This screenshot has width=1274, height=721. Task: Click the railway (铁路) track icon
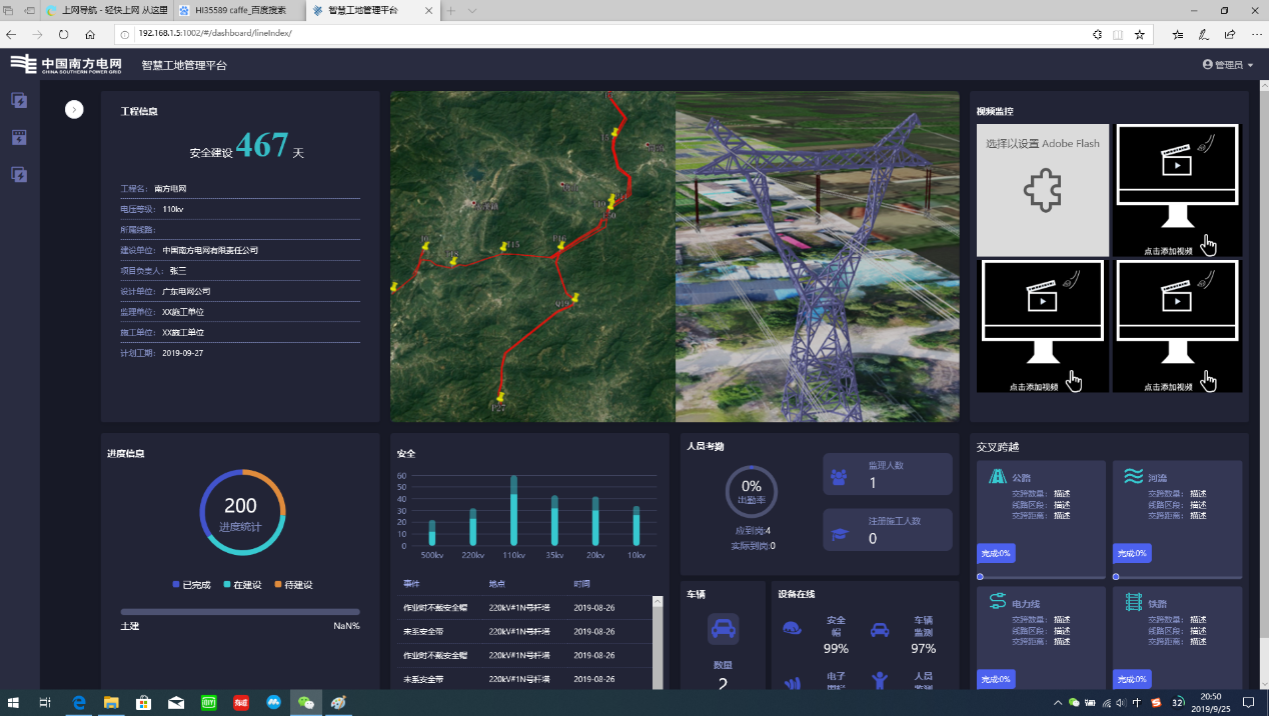[1133, 602]
